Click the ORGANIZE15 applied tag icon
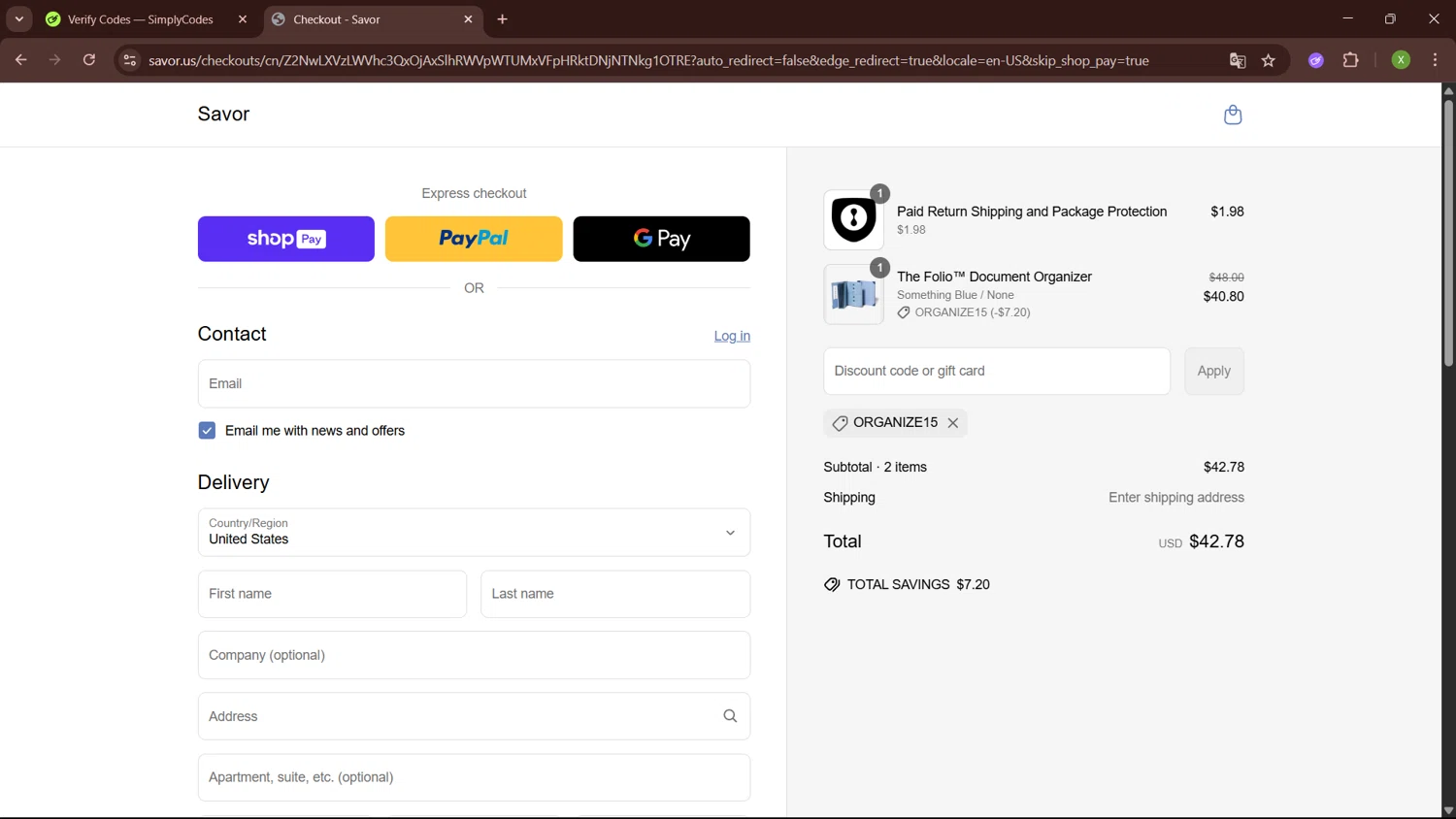 tap(841, 423)
